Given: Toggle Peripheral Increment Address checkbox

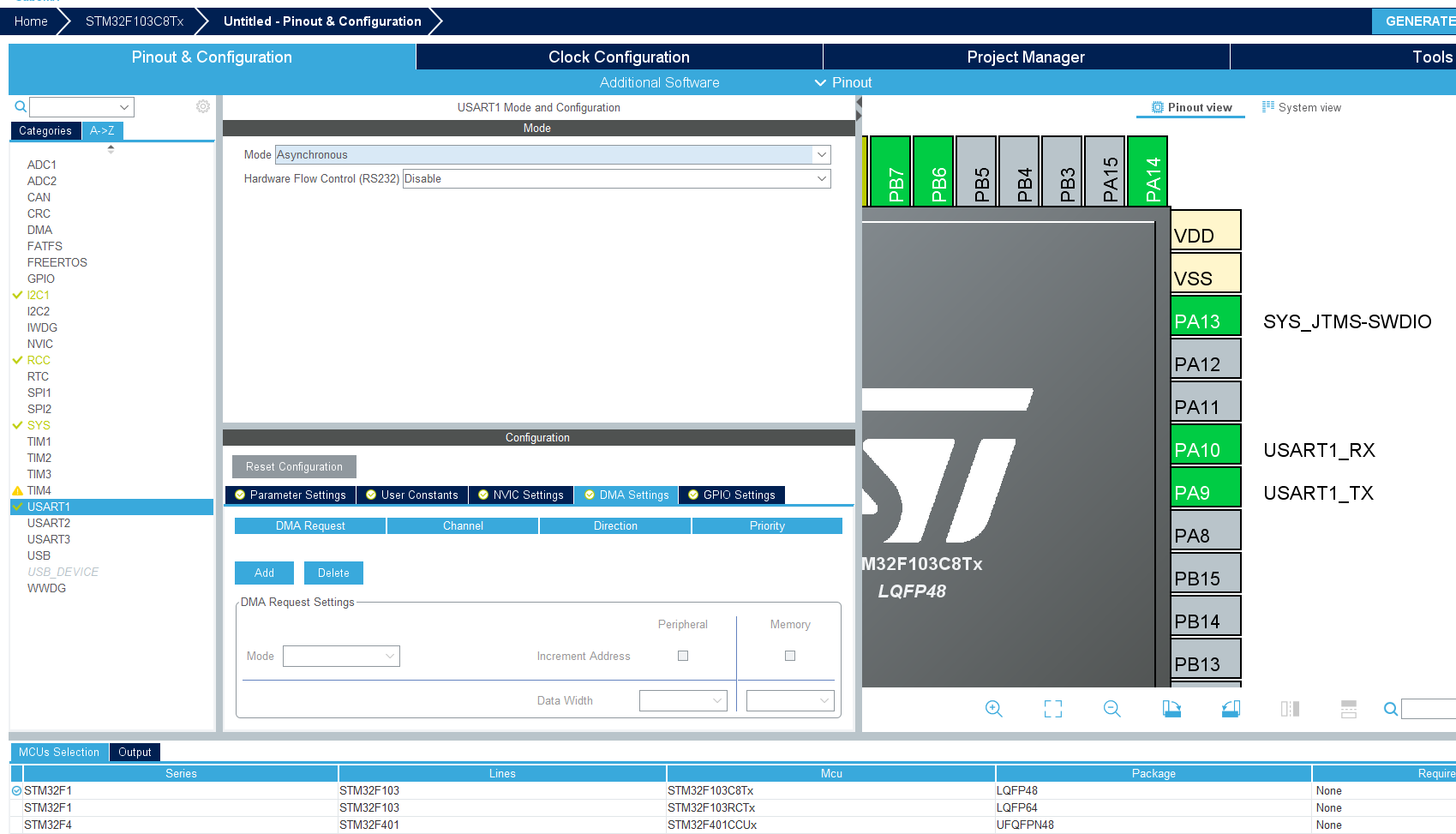Looking at the screenshot, I should coord(683,656).
